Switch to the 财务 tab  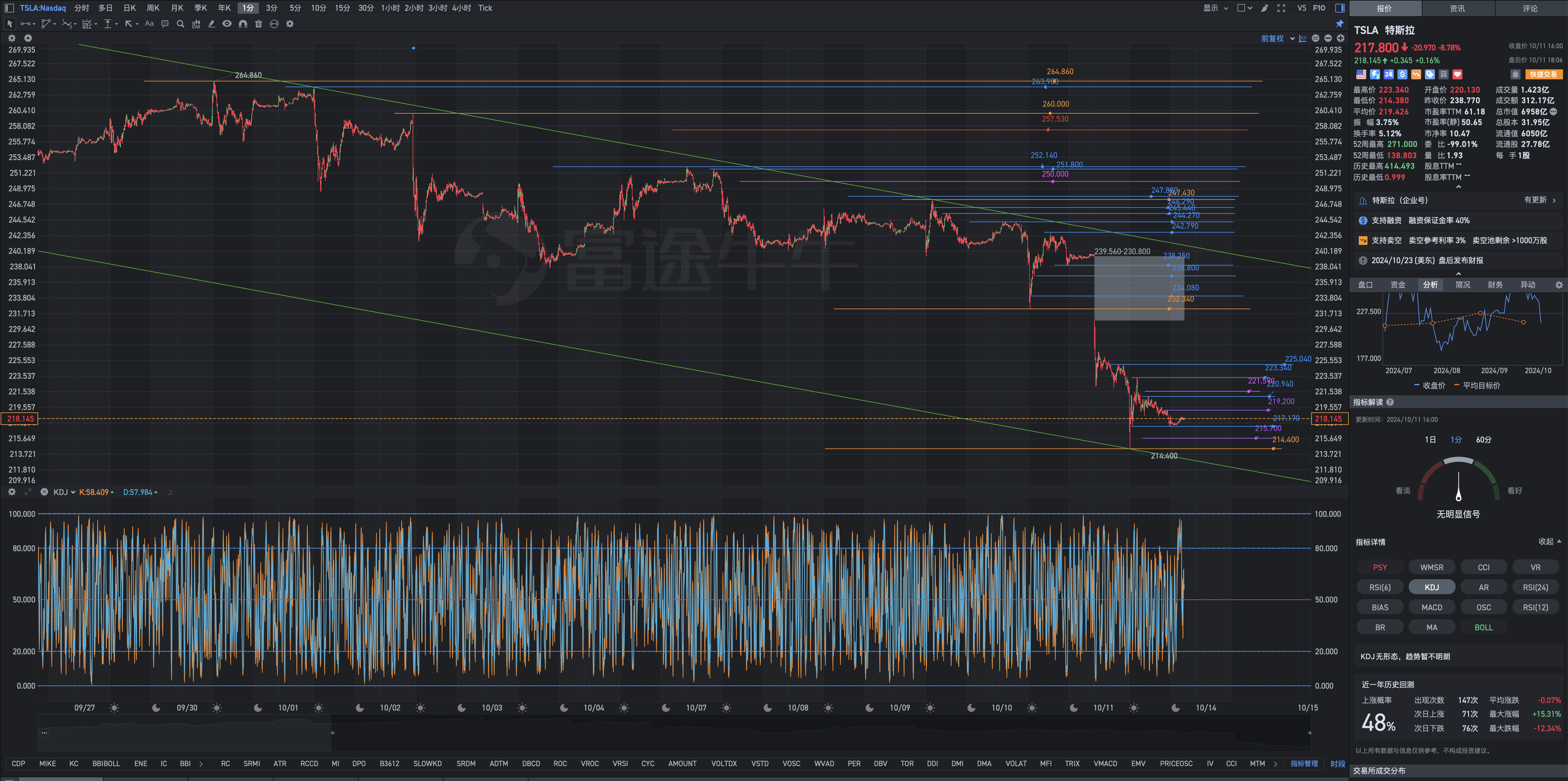1495,284
